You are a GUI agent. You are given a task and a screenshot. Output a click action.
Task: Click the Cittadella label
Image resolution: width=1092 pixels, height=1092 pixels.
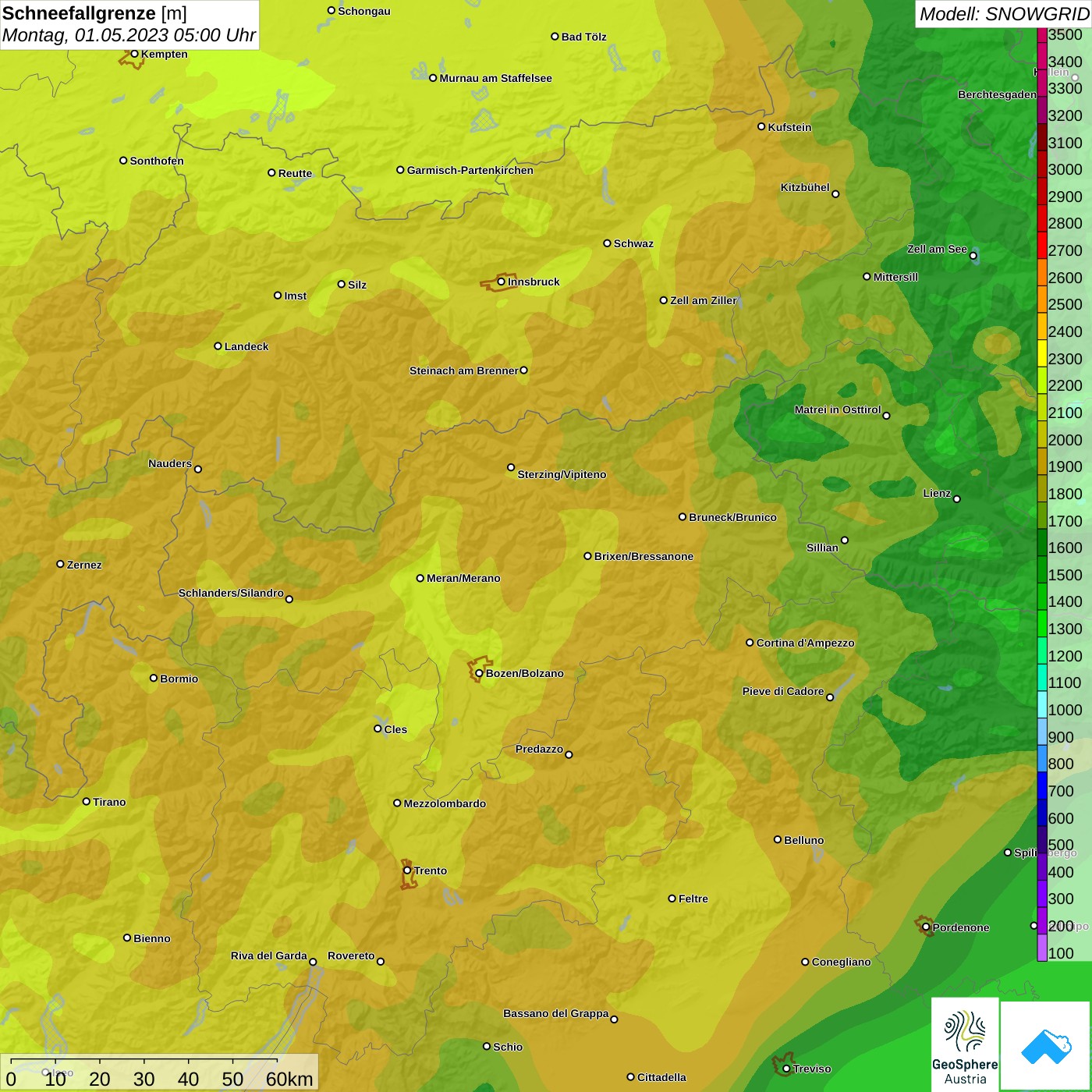661,1077
